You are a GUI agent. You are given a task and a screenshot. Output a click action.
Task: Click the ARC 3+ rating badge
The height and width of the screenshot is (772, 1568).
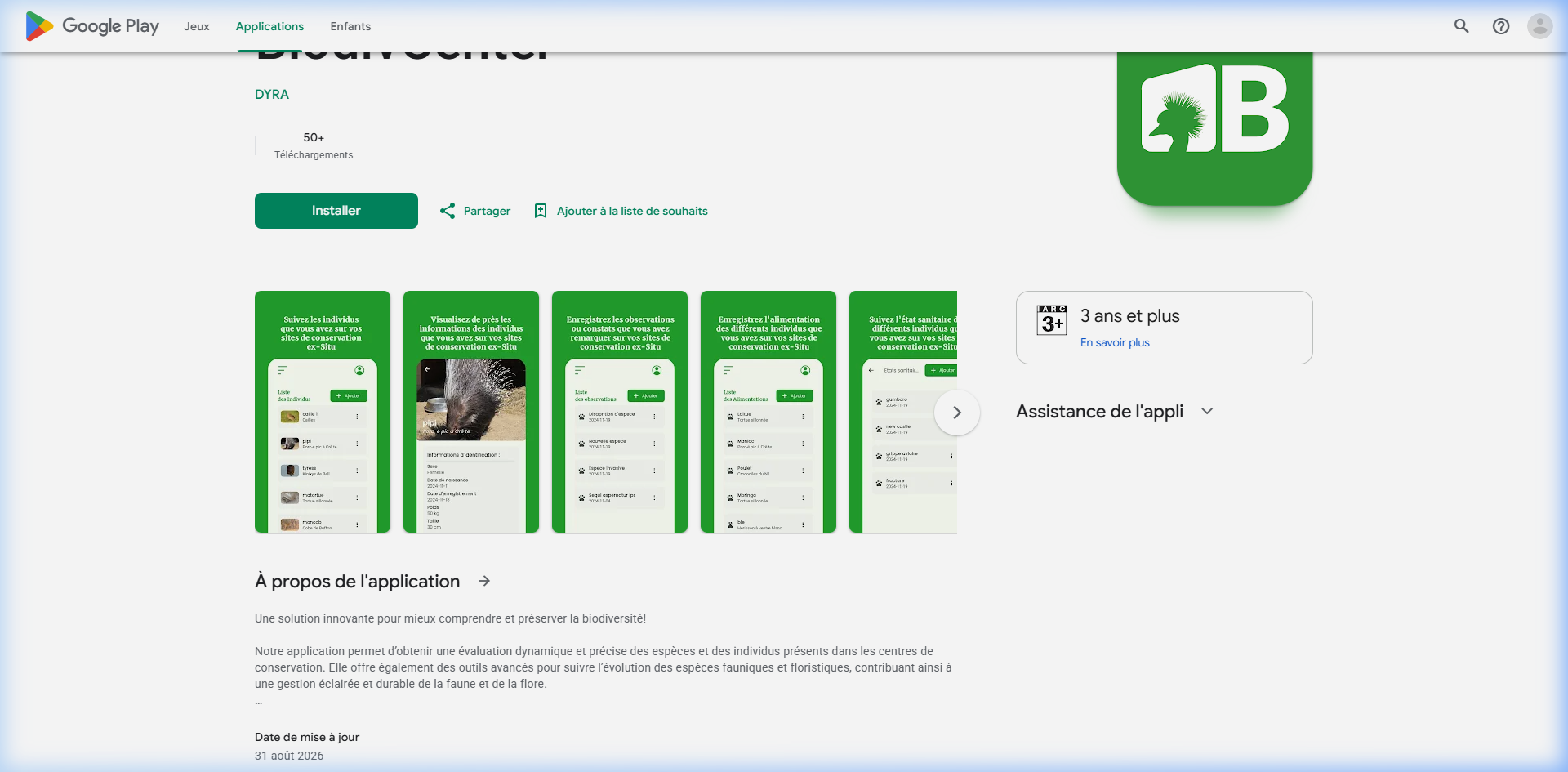coord(1052,319)
